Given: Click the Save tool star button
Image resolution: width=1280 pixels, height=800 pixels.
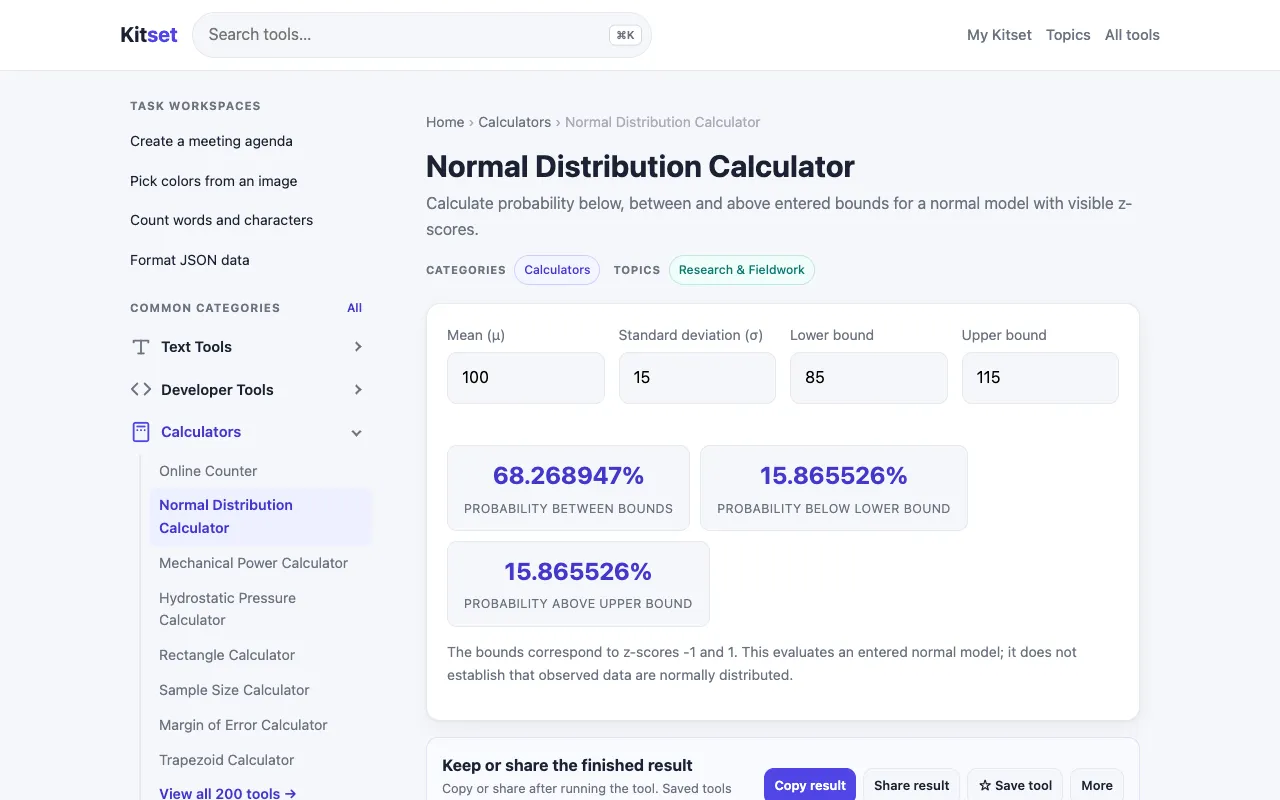Looking at the screenshot, I should (1015, 785).
